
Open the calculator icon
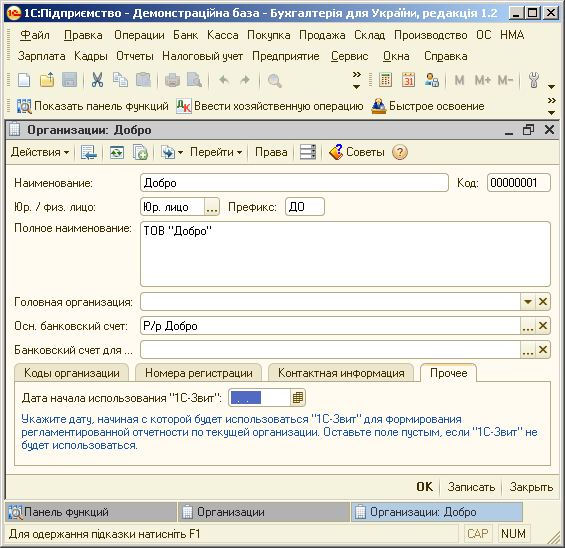(x=385, y=80)
